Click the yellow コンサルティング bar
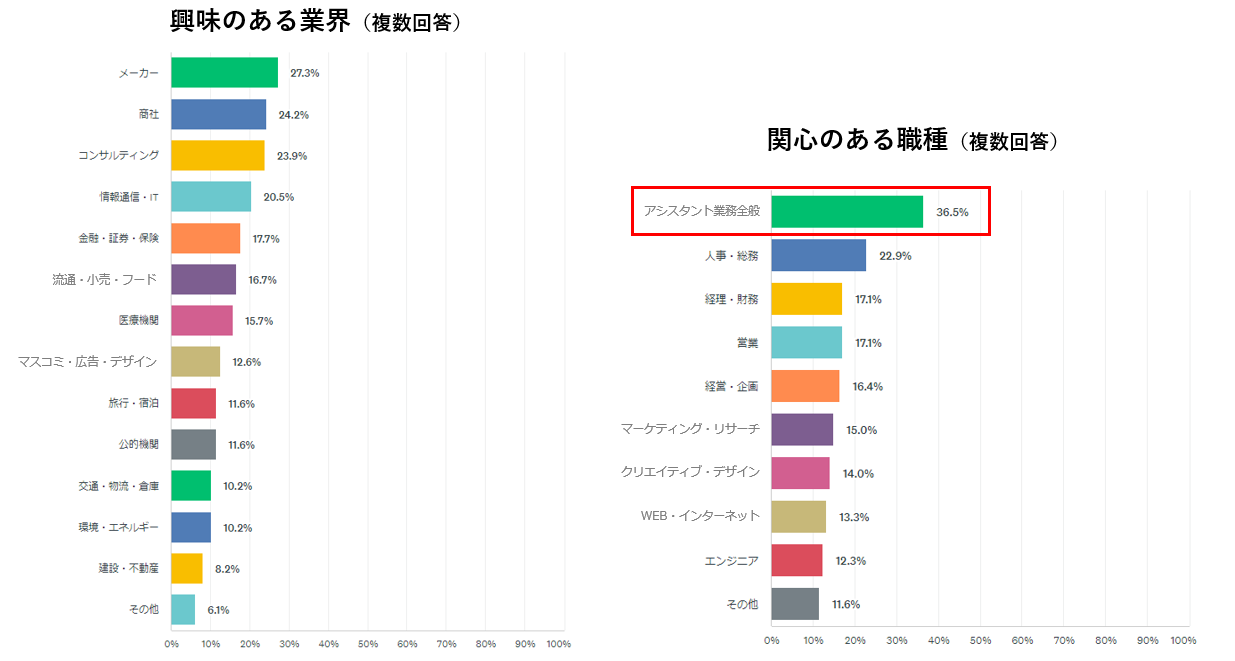The image size is (1235, 661). pyautogui.click(x=218, y=155)
